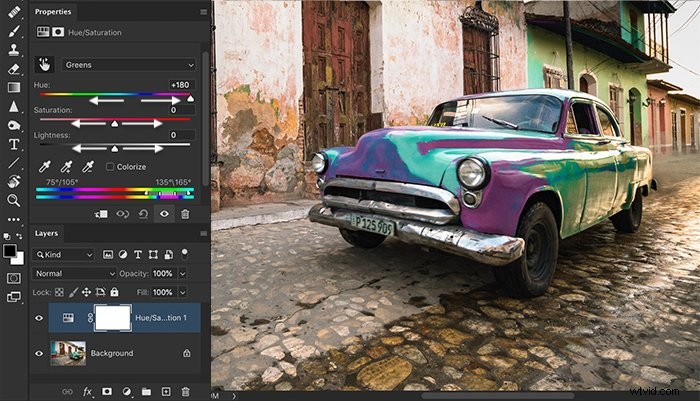Open the Normal blend mode dropdown

[74, 273]
